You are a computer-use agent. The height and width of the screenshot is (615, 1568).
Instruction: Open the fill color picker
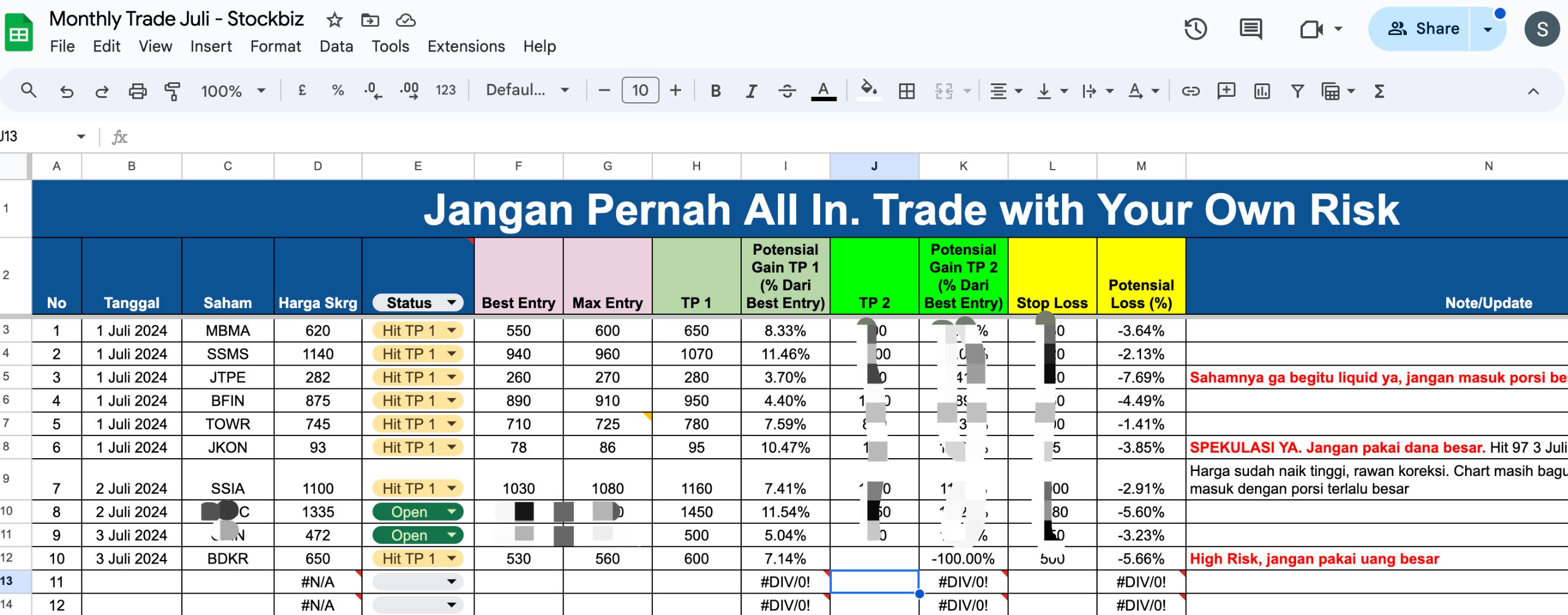tap(869, 91)
